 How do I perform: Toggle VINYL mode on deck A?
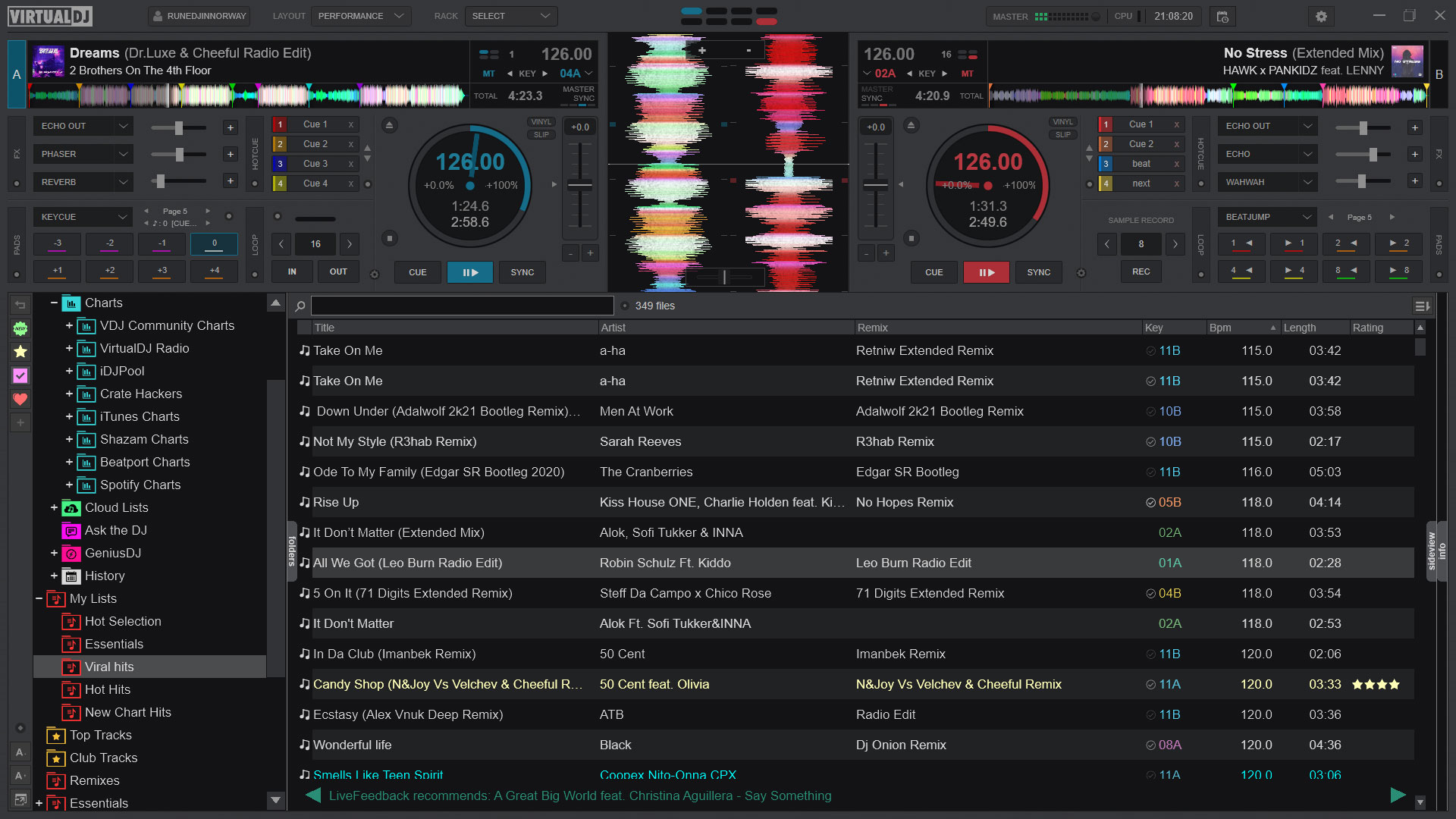541,122
